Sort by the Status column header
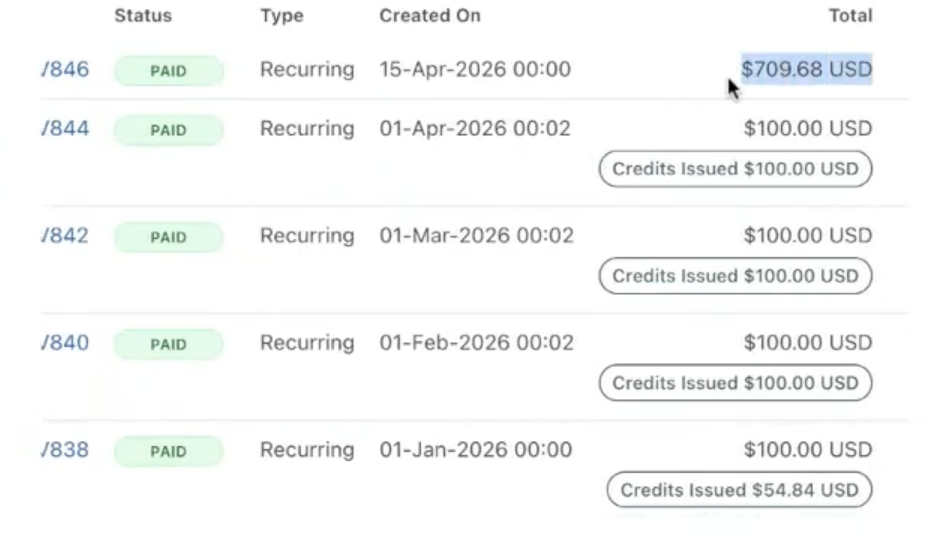This screenshot has width=944, height=544. tap(143, 16)
